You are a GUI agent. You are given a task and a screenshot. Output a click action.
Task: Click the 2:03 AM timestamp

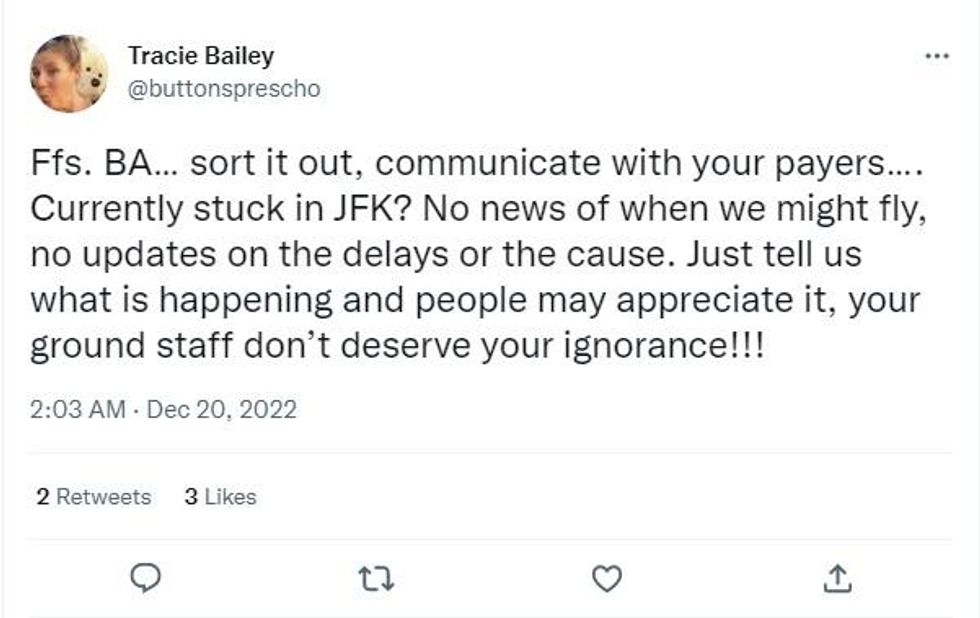coord(78,410)
